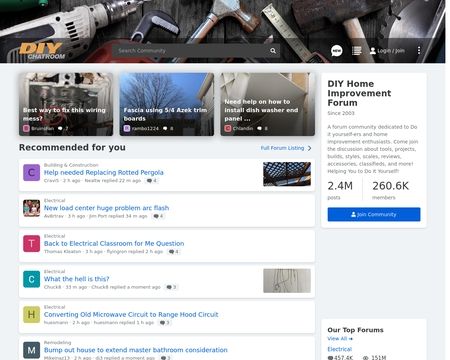Click the Building & Construction category label
The width and height of the screenshot is (450, 360).
pos(71,165)
